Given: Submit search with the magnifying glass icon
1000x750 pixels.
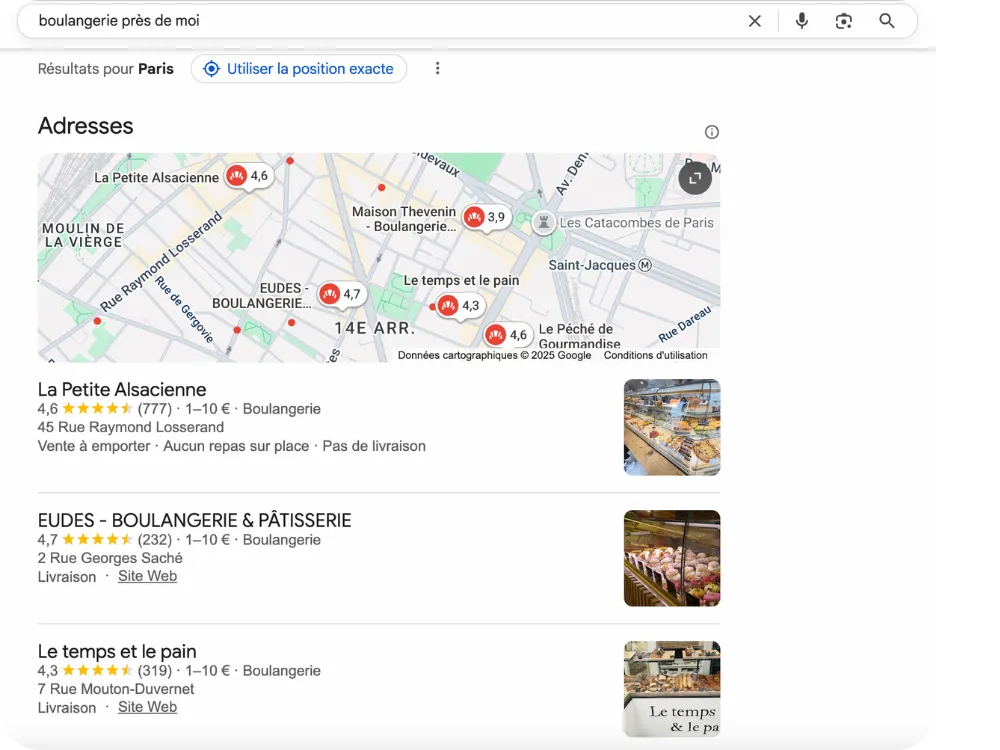Looking at the screenshot, I should pyautogui.click(x=886, y=21).
